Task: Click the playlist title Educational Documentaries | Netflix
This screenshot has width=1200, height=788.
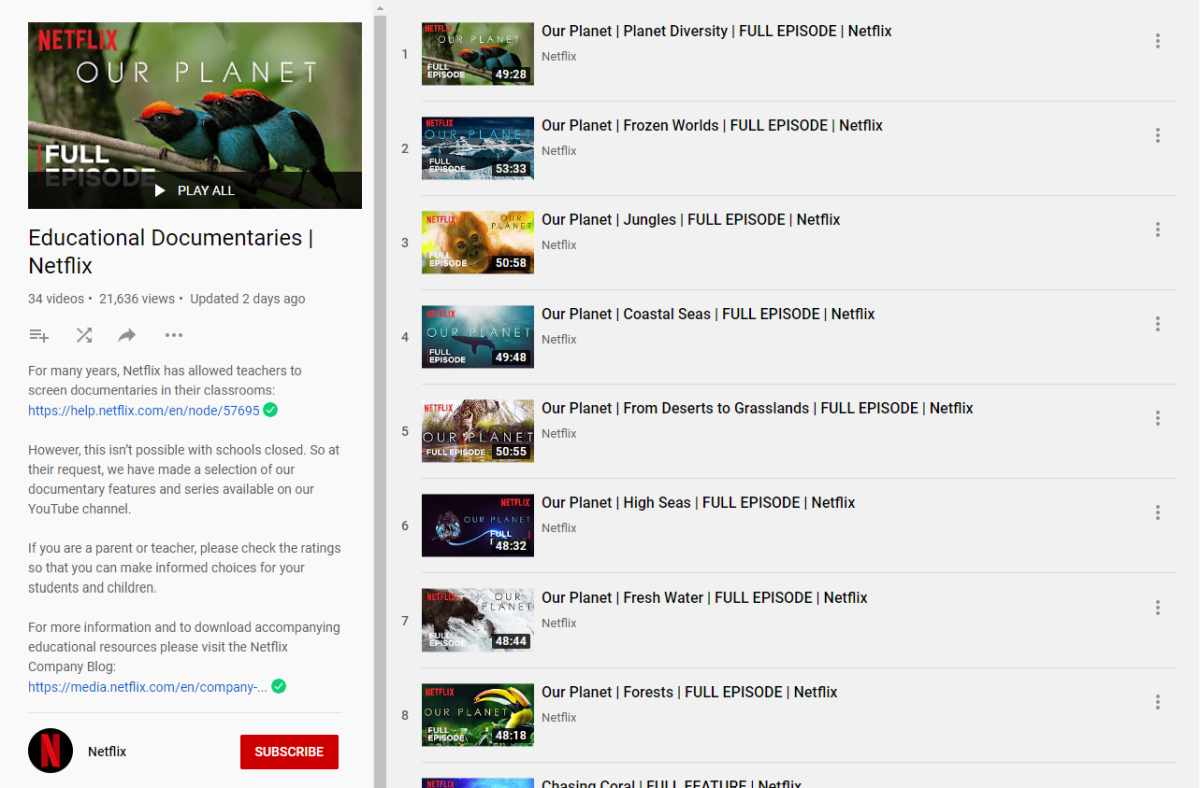Action: (171, 251)
